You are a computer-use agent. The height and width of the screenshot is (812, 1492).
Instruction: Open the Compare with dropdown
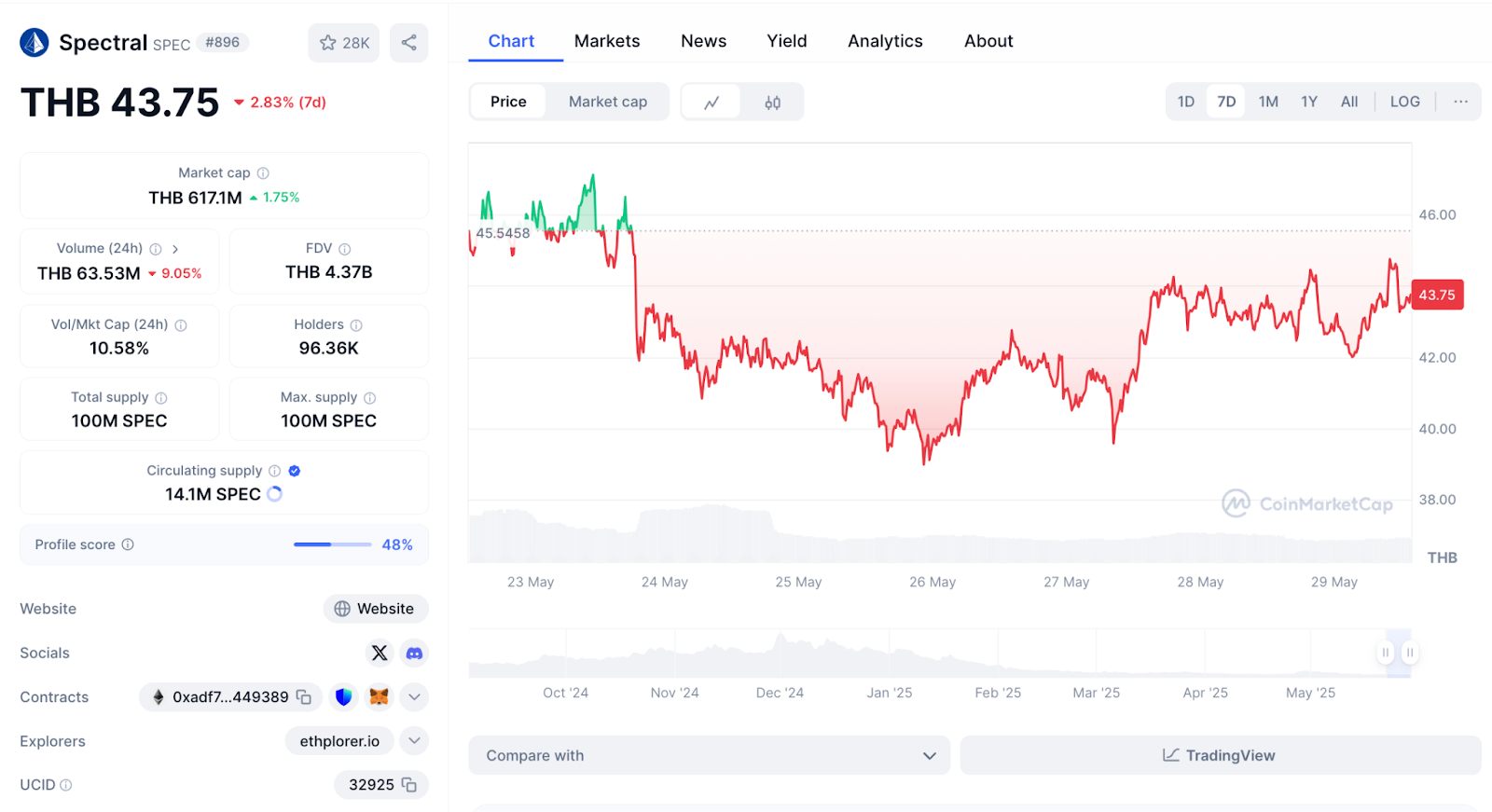pyautogui.click(x=709, y=755)
